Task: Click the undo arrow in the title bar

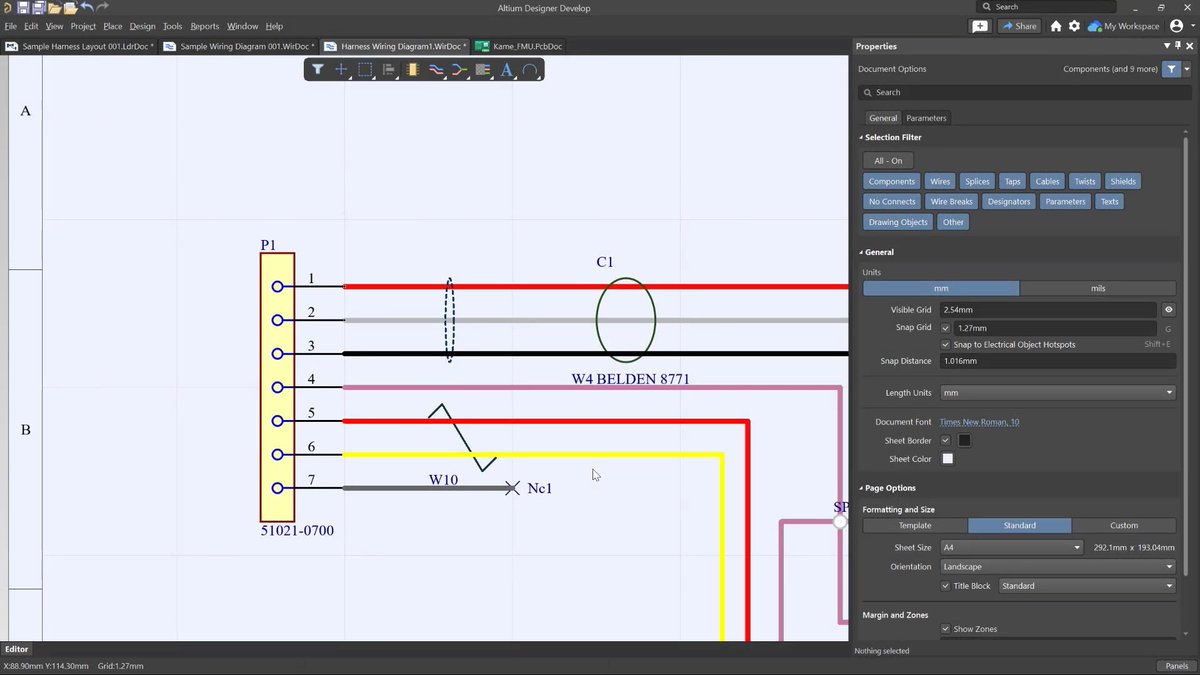Action: (x=87, y=8)
